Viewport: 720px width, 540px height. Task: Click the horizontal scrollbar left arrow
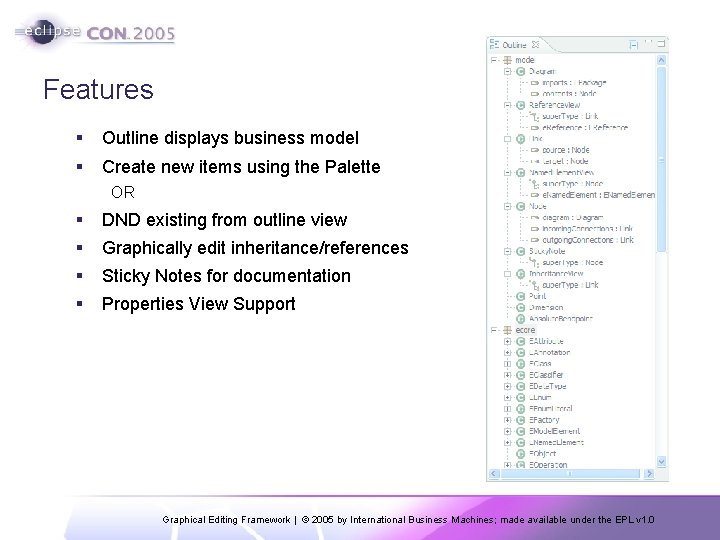[x=494, y=473]
